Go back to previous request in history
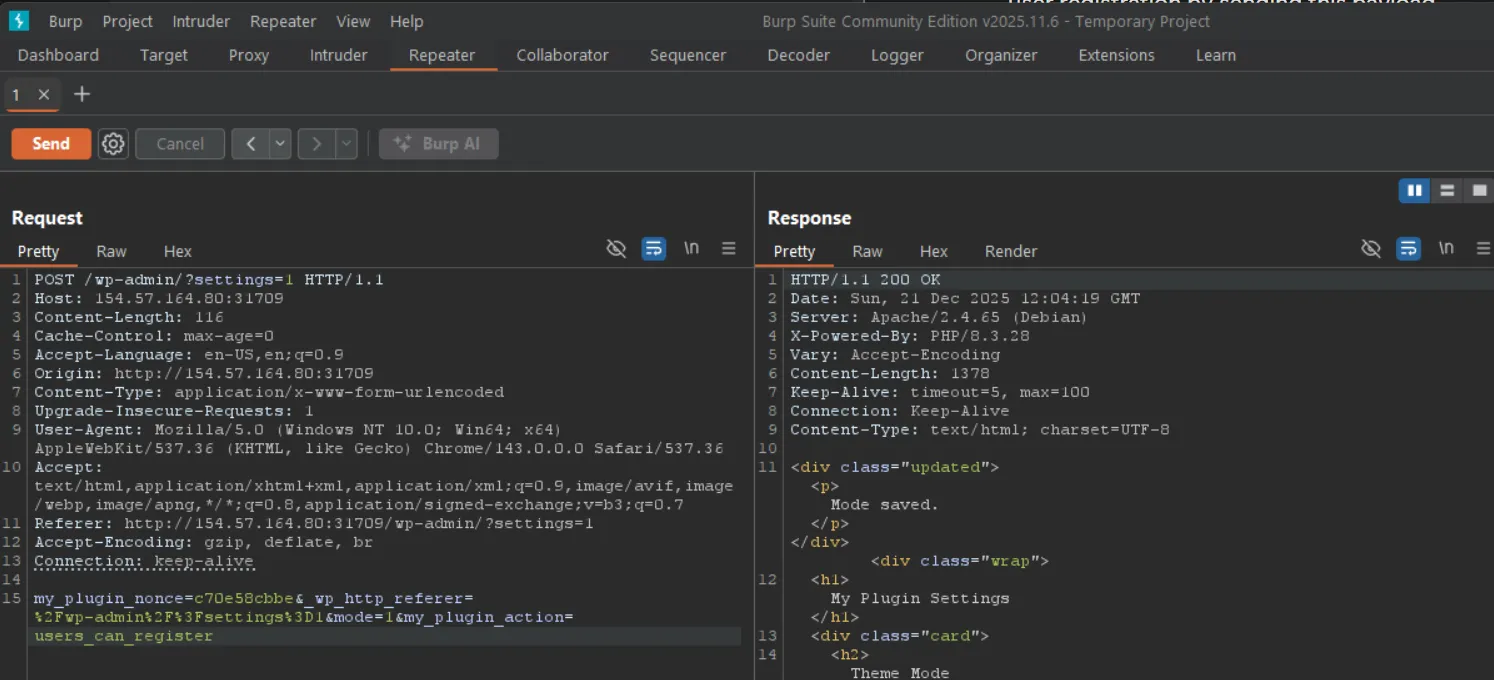 250,144
